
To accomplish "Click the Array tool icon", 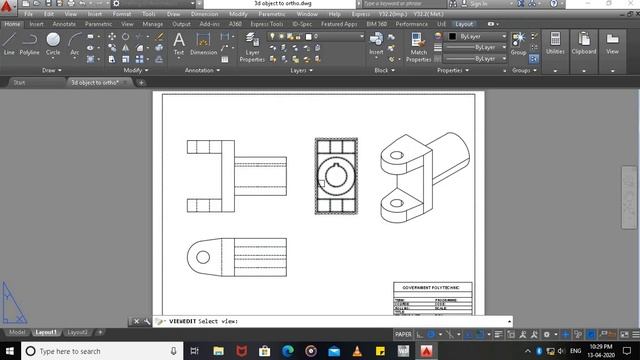I will (x=140, y=59).
